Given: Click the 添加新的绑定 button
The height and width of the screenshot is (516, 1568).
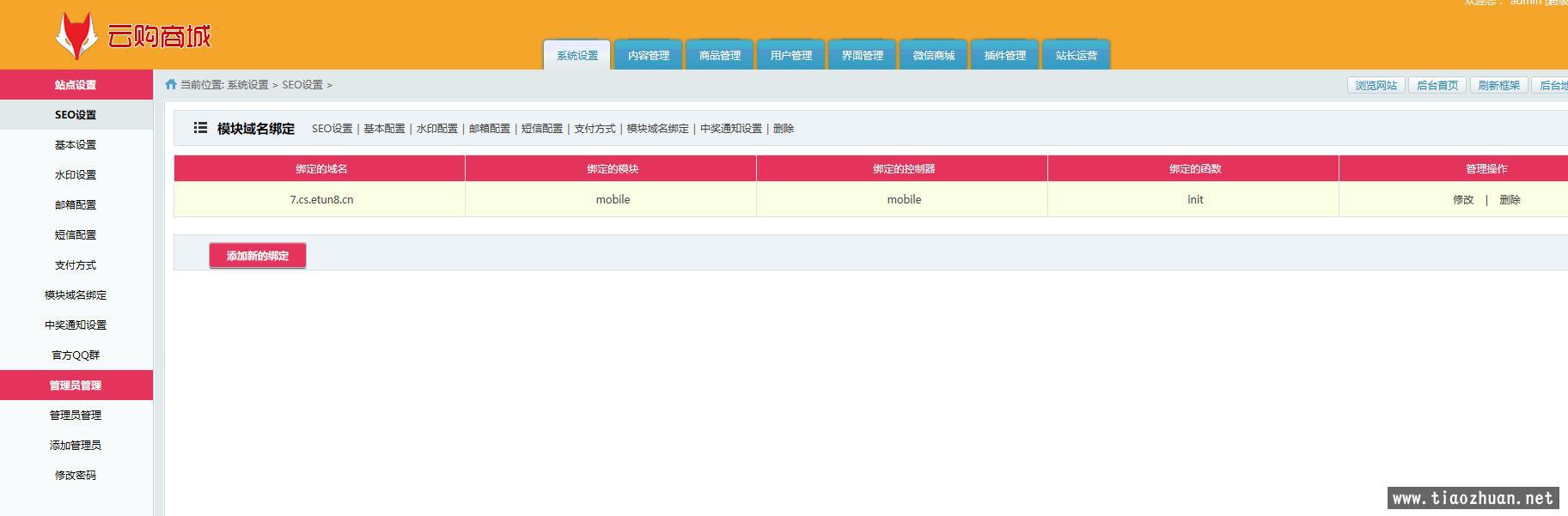Looking at the screenshot, I should click(258, 256).
